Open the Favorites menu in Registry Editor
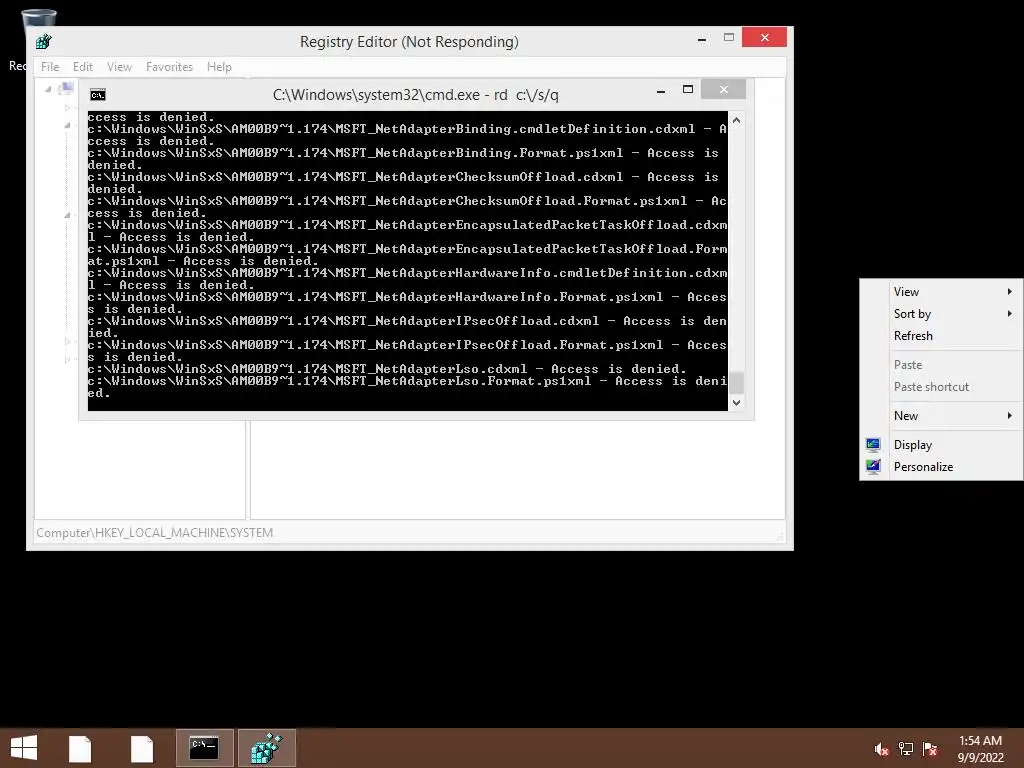 [169, 67]
